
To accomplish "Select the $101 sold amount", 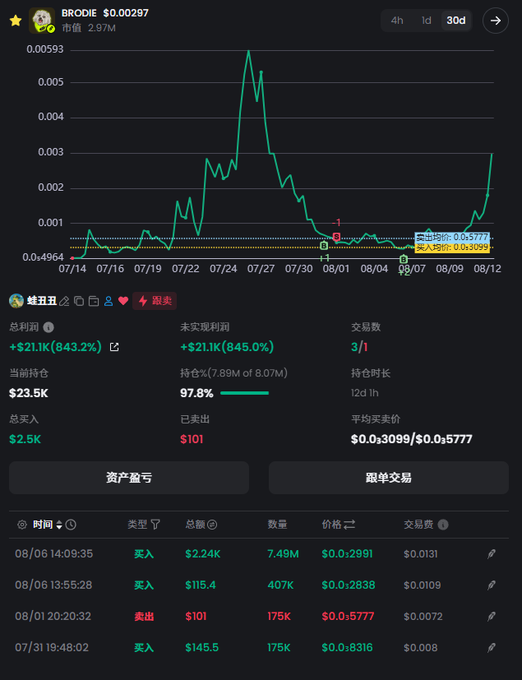I will point(191,439).
